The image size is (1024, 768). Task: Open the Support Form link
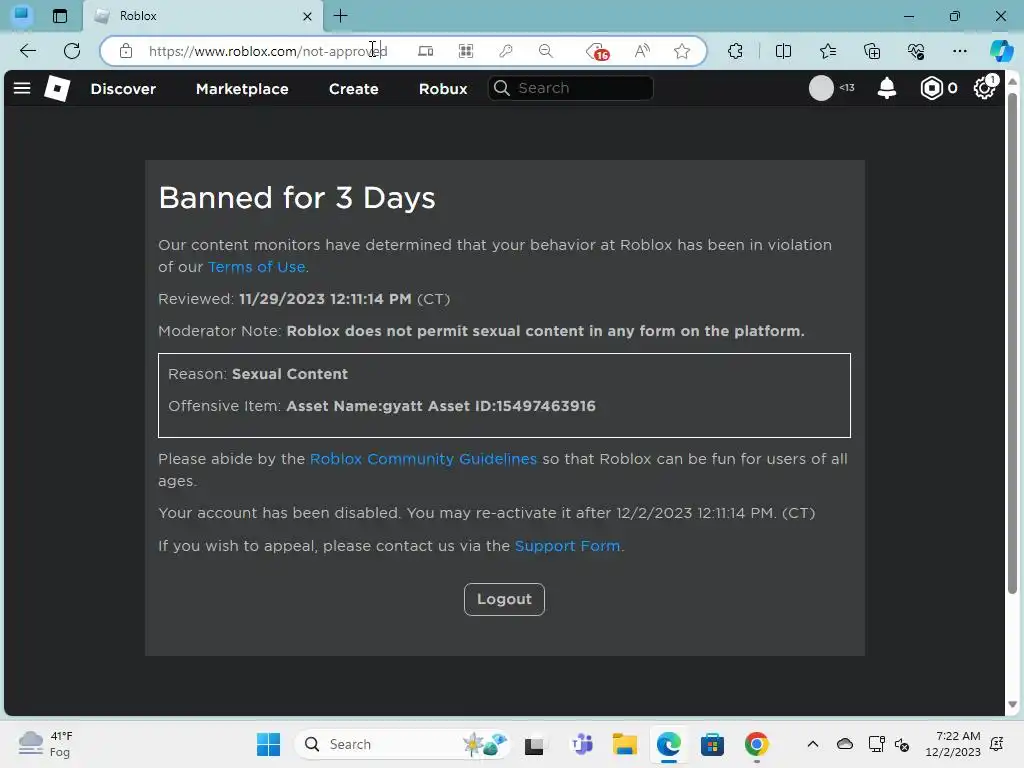568,546
